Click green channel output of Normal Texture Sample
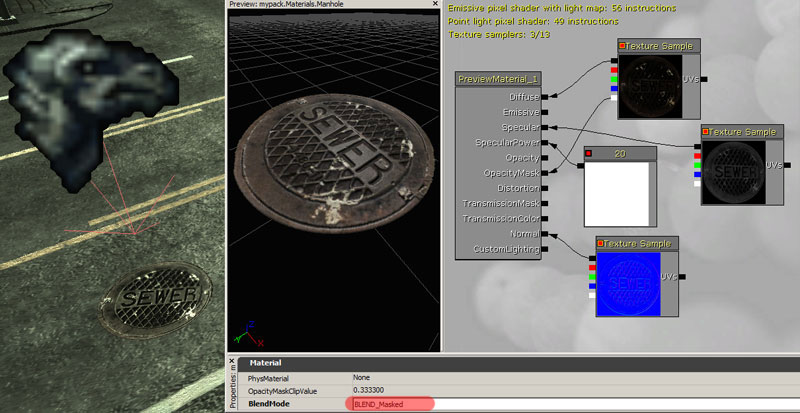800x413 pixels. [x=592, y=276]
